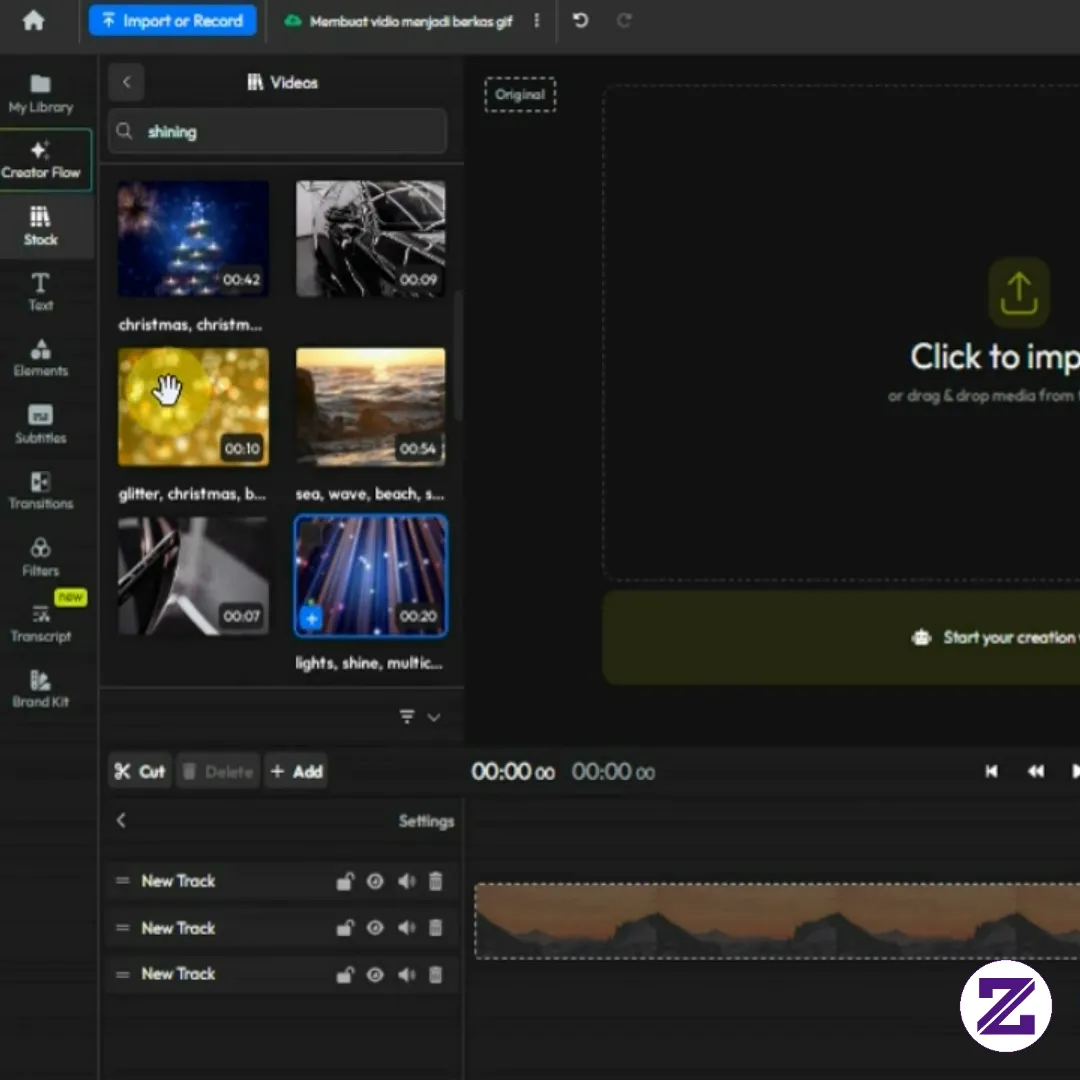Open the Filters panel

coord(41,557)
